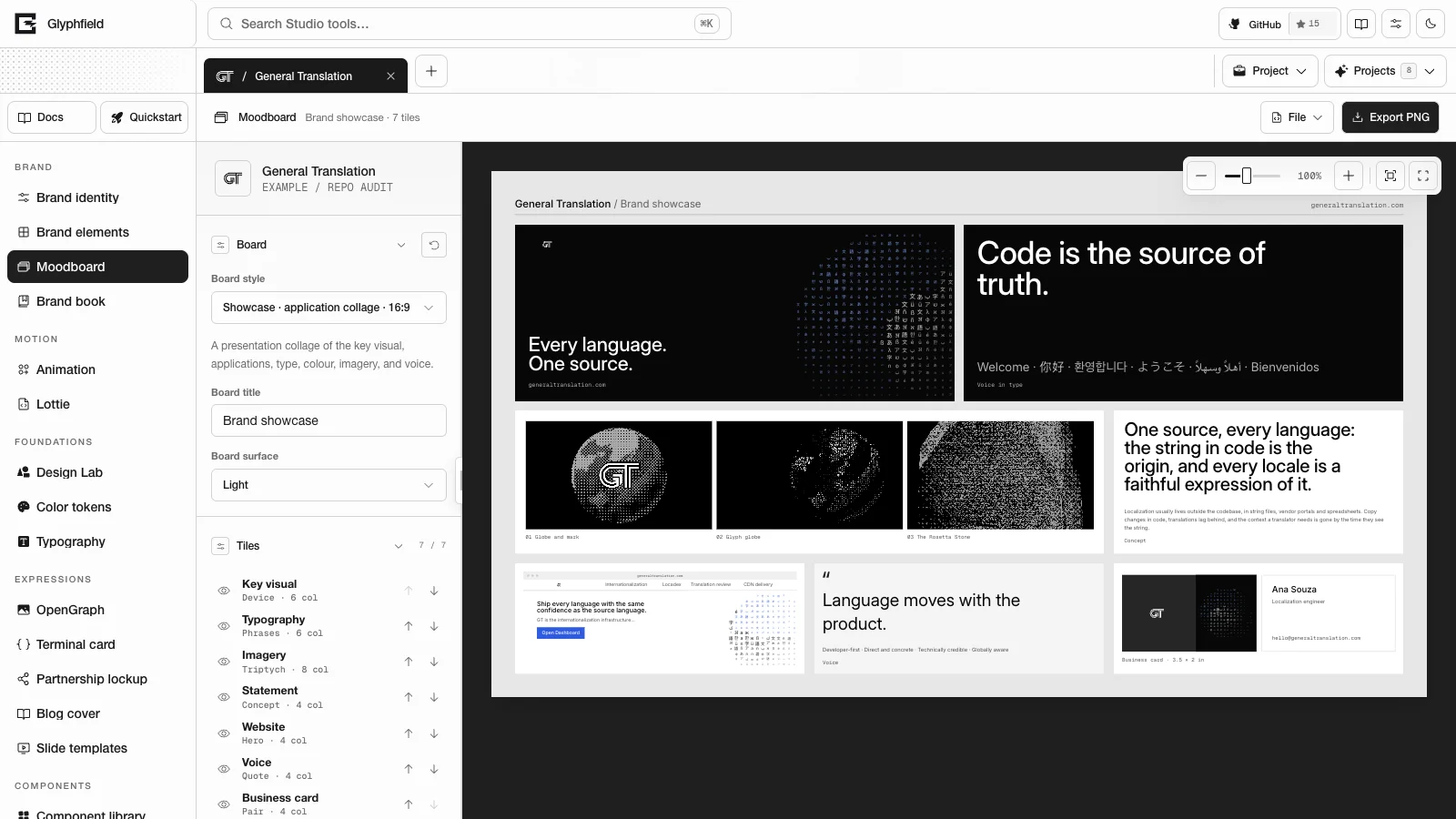Enter fullscreen canvas mode
Viewport: 1456px width, 819px height.
[x=1423, y=176]
